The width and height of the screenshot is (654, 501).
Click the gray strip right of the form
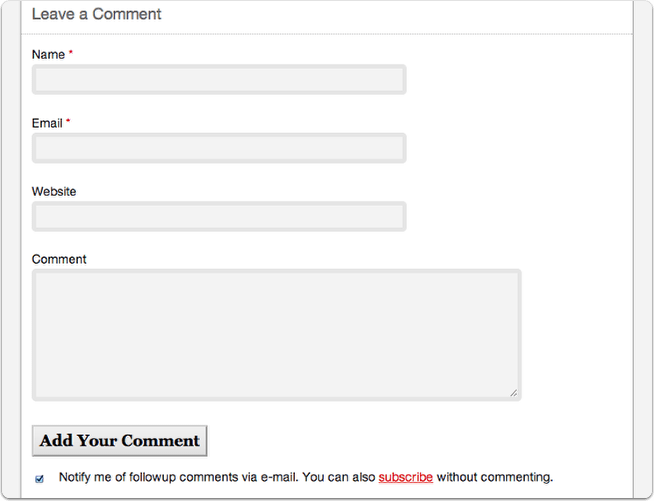(643, 250)
